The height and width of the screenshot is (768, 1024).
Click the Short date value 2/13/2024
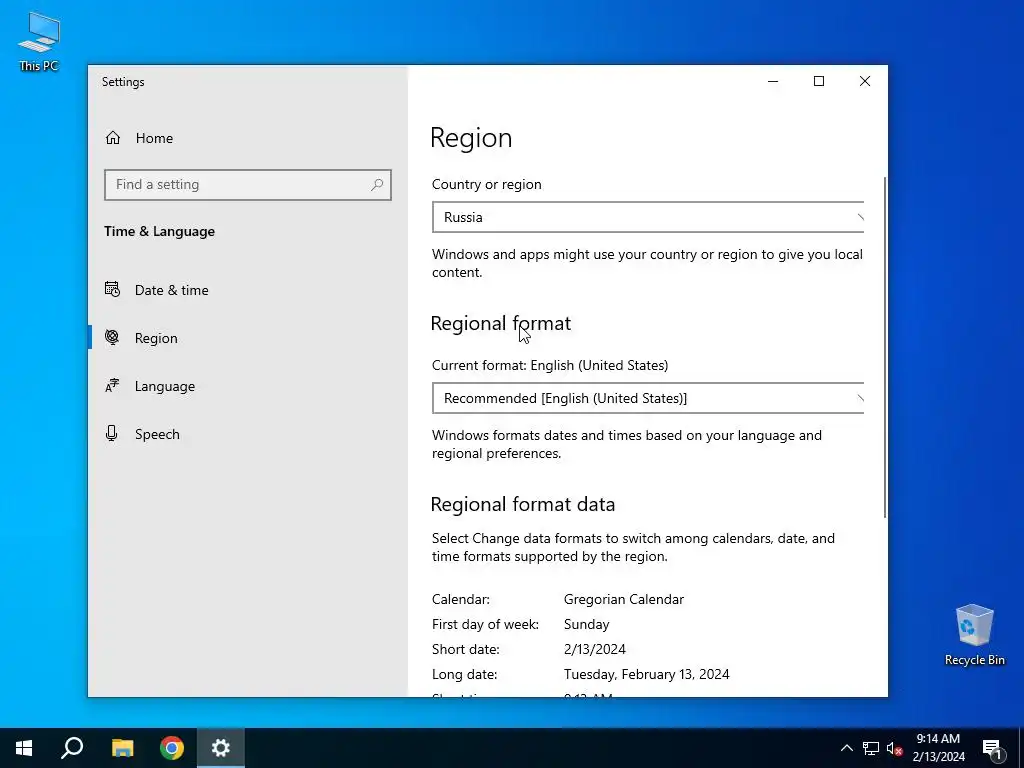595,649
